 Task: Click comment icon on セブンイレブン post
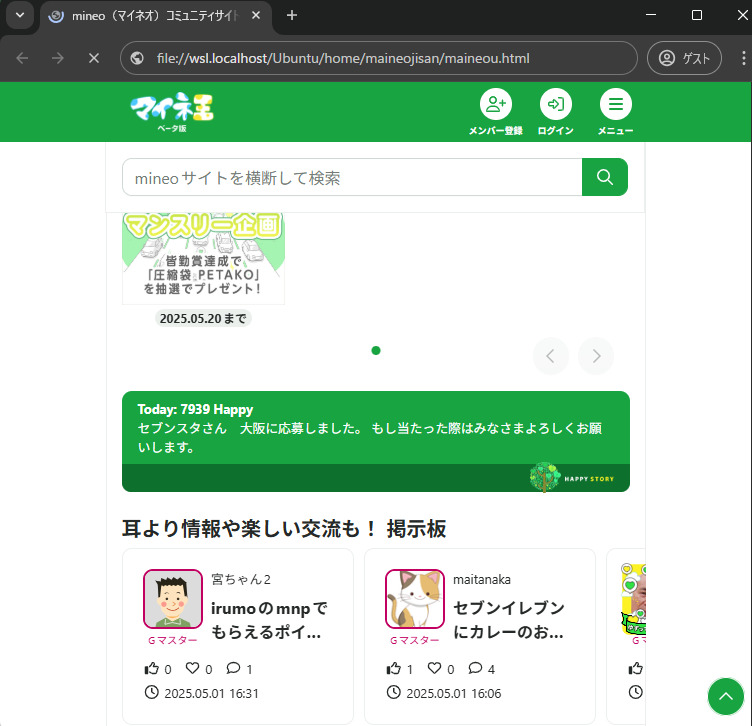pyautogui.click(x=475, y=668)
